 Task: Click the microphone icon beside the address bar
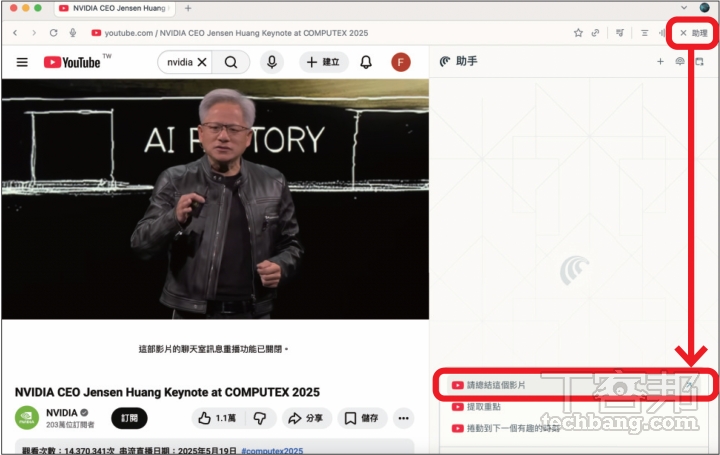pyautogui.click(x=73, y=33)
